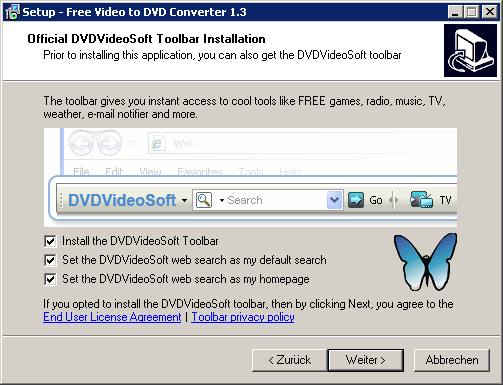Uncheck the default search checkbox

[50, 260]
